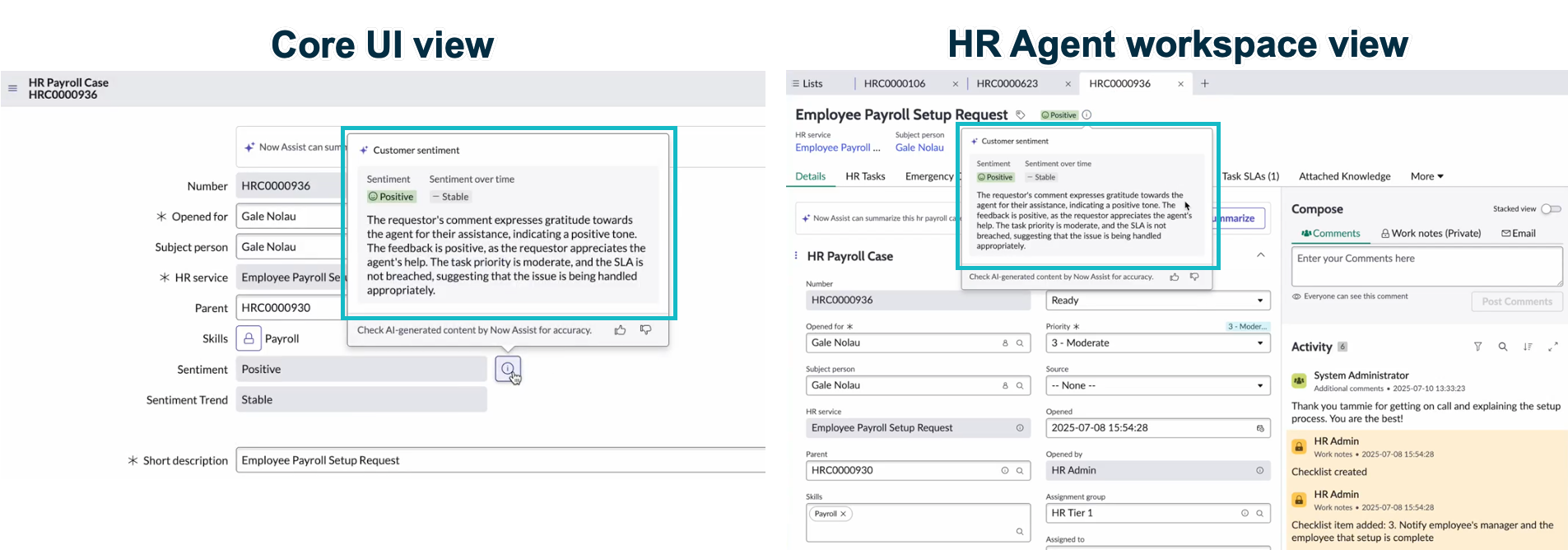Click the Sentiment info icon beside Positive field
1568x550 pixels.
pos(508,369)
